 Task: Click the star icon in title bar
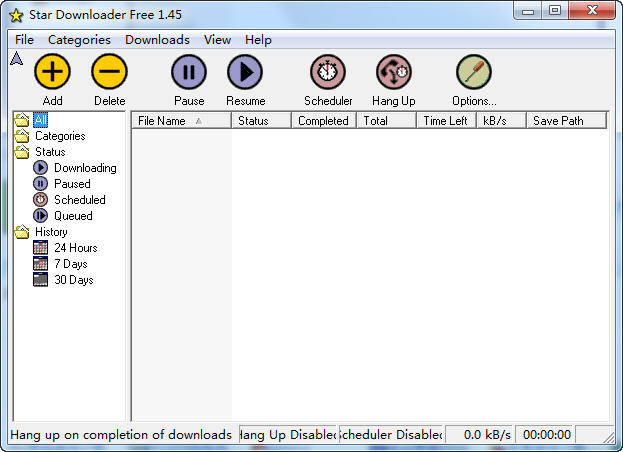(16, 15)
